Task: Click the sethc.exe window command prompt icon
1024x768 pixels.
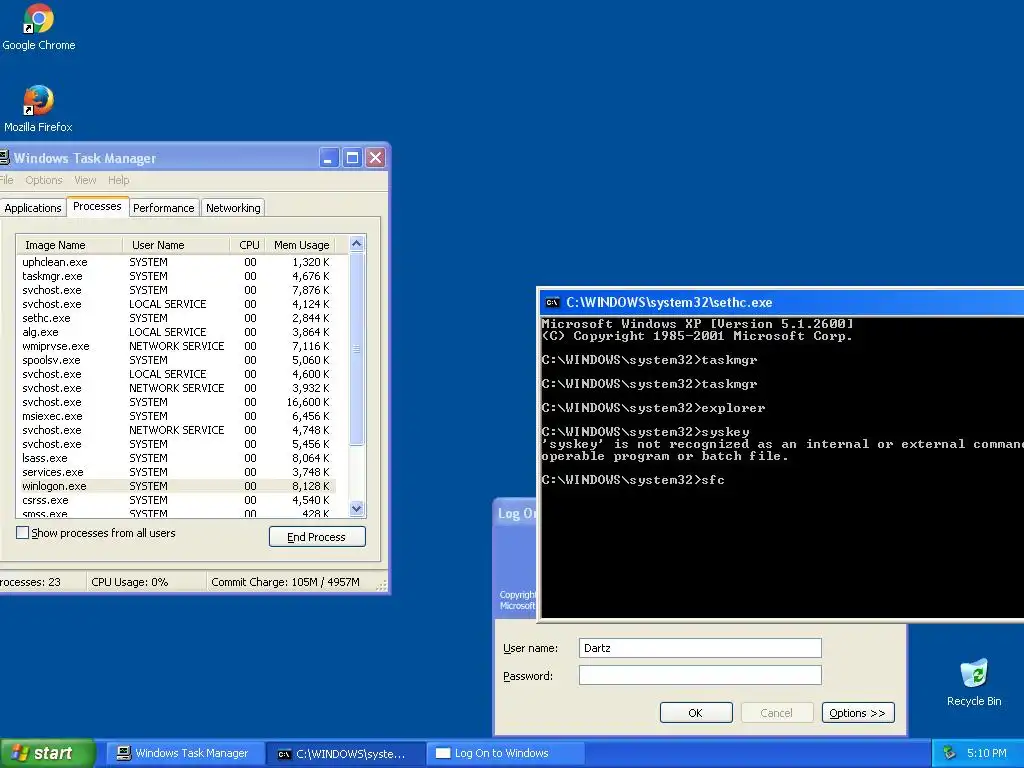Action: (x=552, y=302)
